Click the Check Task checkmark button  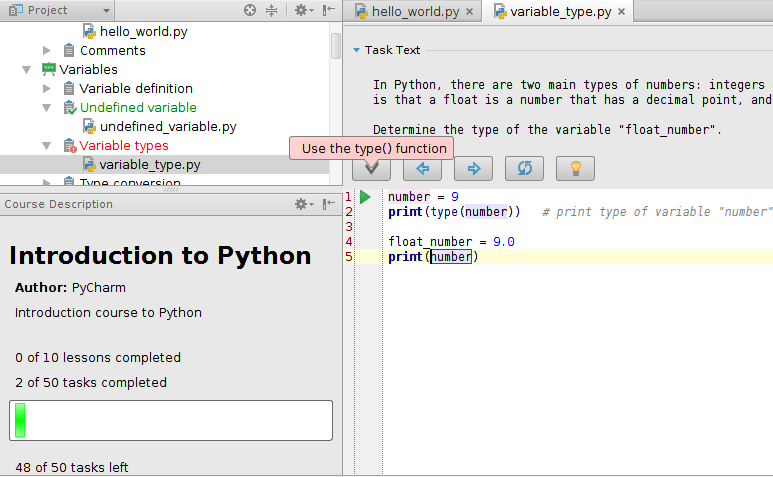coord(371,169)
